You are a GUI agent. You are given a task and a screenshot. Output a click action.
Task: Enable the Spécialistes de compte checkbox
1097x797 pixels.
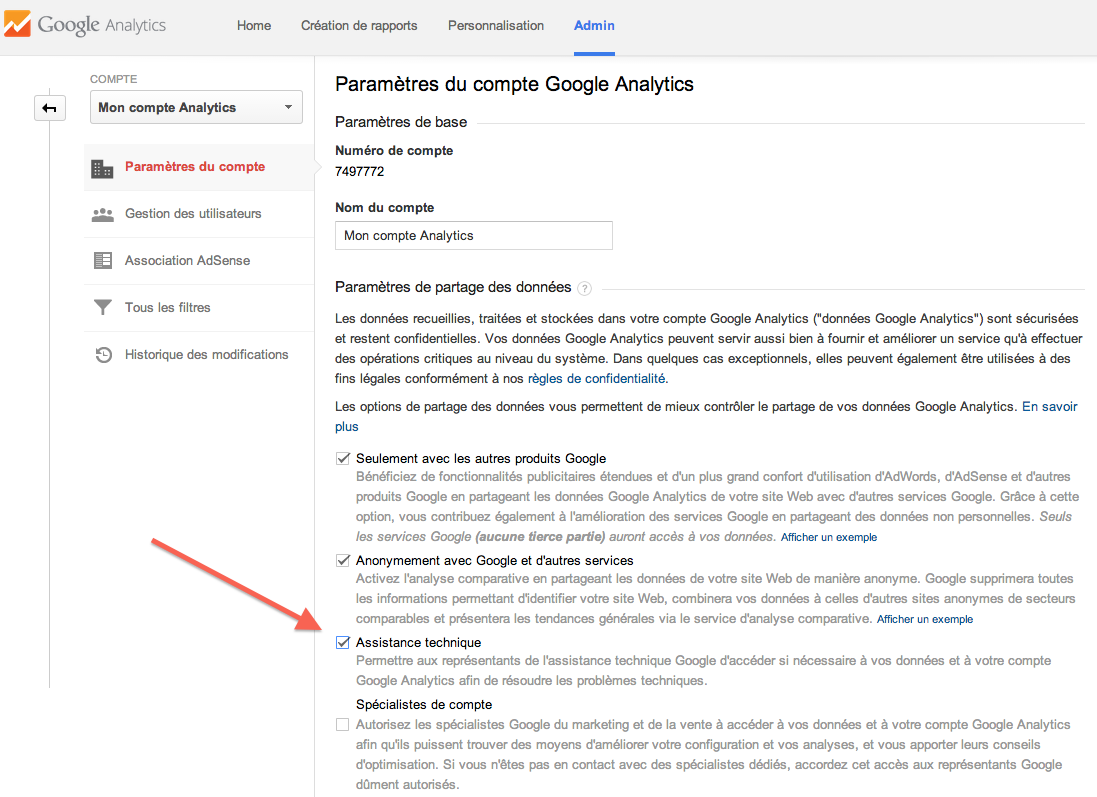tap(343, 725)
